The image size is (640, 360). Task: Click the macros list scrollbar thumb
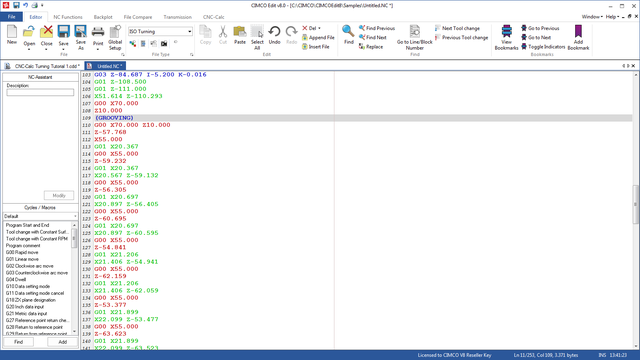coord(74,238)
